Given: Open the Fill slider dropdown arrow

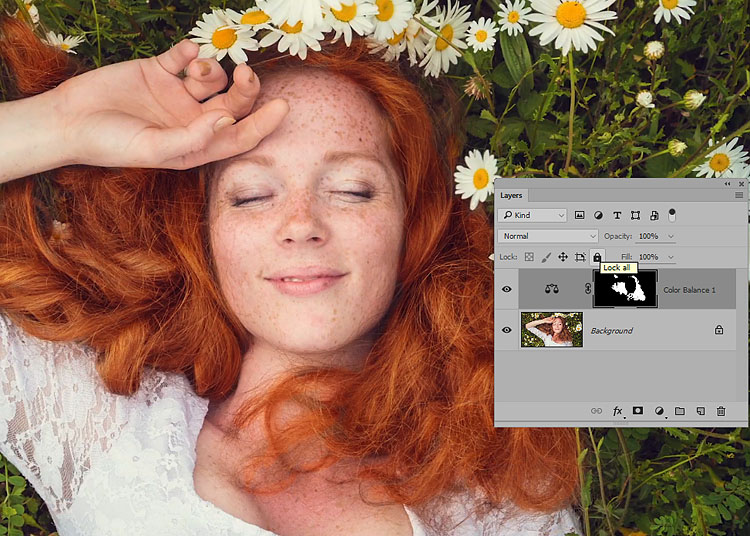Looking at the screenshot, I should pyautogui.click(x=671, y=257).
